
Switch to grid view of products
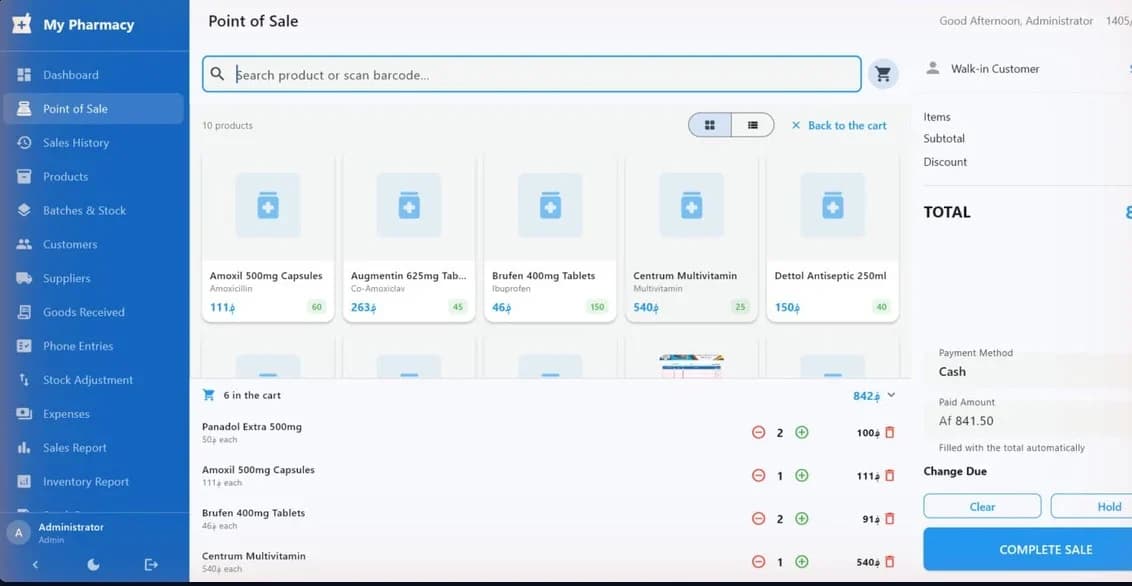point(710,125)
